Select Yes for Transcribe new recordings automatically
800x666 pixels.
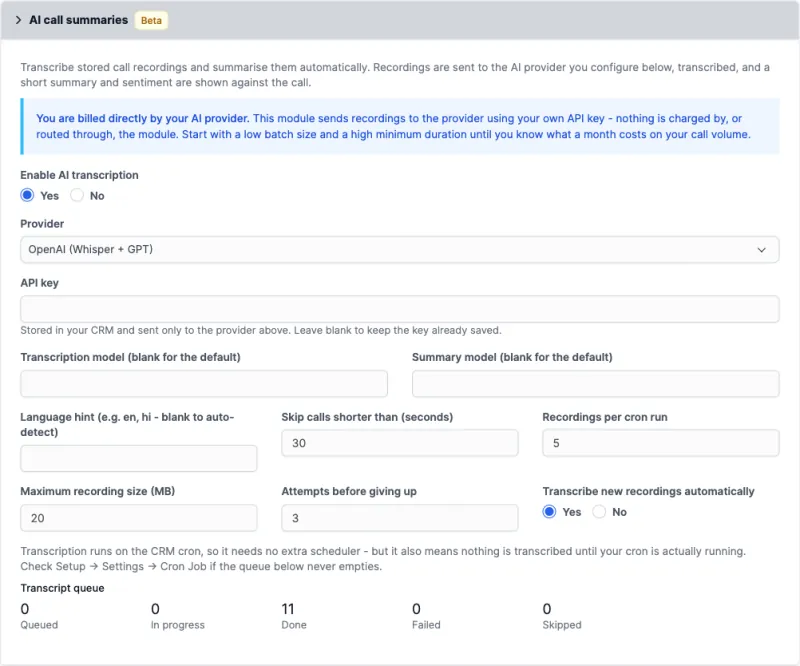(549, 512)
